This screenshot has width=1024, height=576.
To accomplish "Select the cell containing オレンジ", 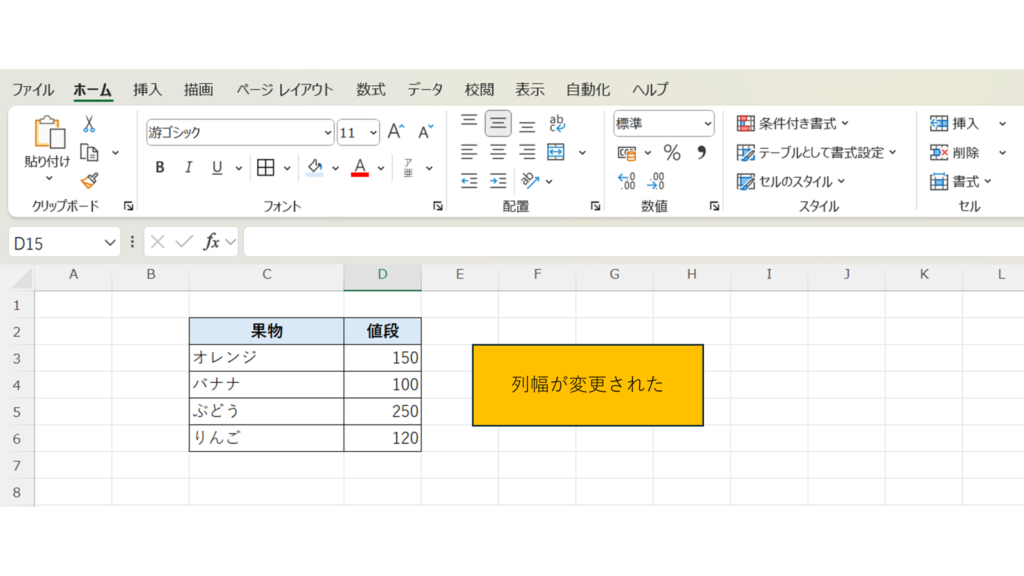I will [266, 358].
